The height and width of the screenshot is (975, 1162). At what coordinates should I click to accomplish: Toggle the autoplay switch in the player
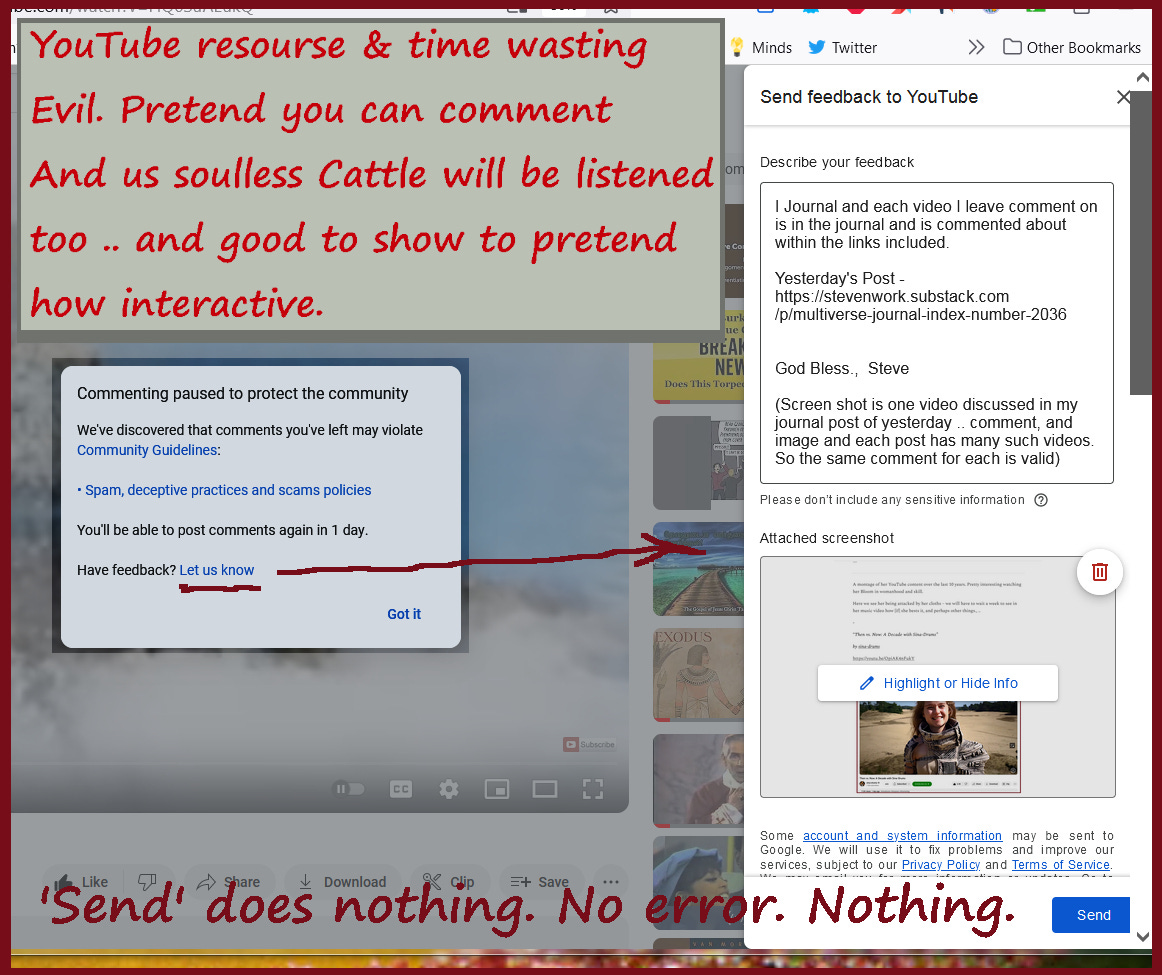point(349,789)
